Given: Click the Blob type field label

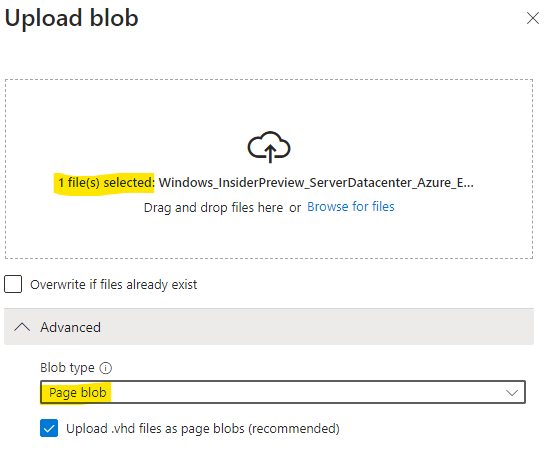Looking at the screenshot, I should pyautogui.click(x=67, y=368).
